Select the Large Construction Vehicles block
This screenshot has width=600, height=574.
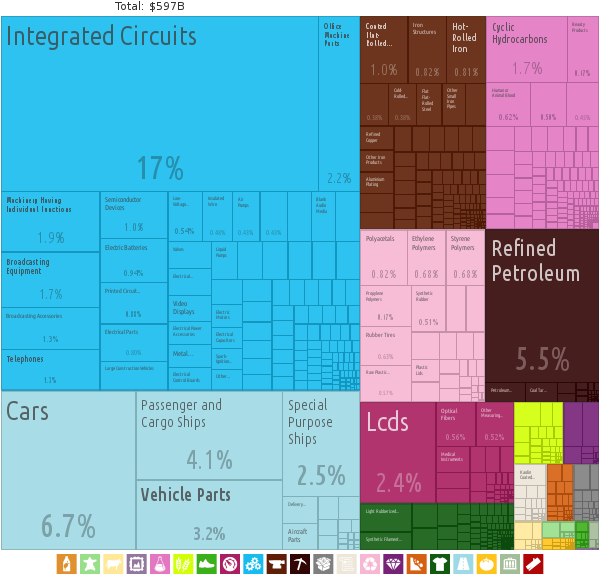pyautogui.click(x=134, y=376)
